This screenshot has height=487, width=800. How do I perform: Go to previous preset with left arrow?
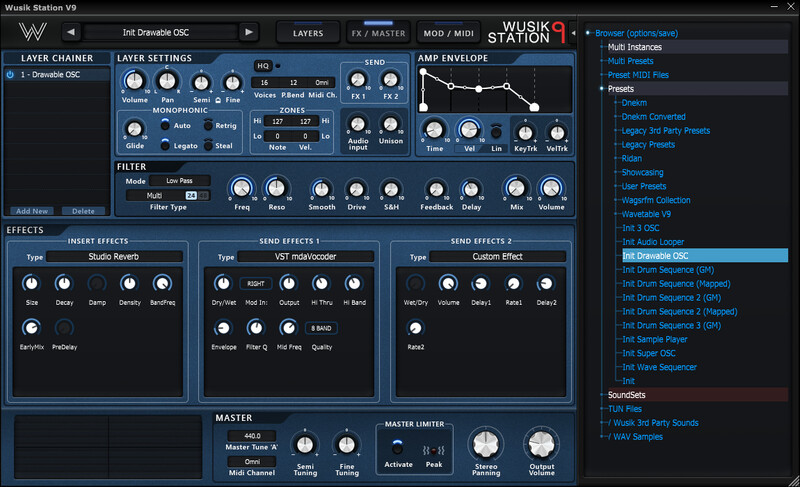71,32
